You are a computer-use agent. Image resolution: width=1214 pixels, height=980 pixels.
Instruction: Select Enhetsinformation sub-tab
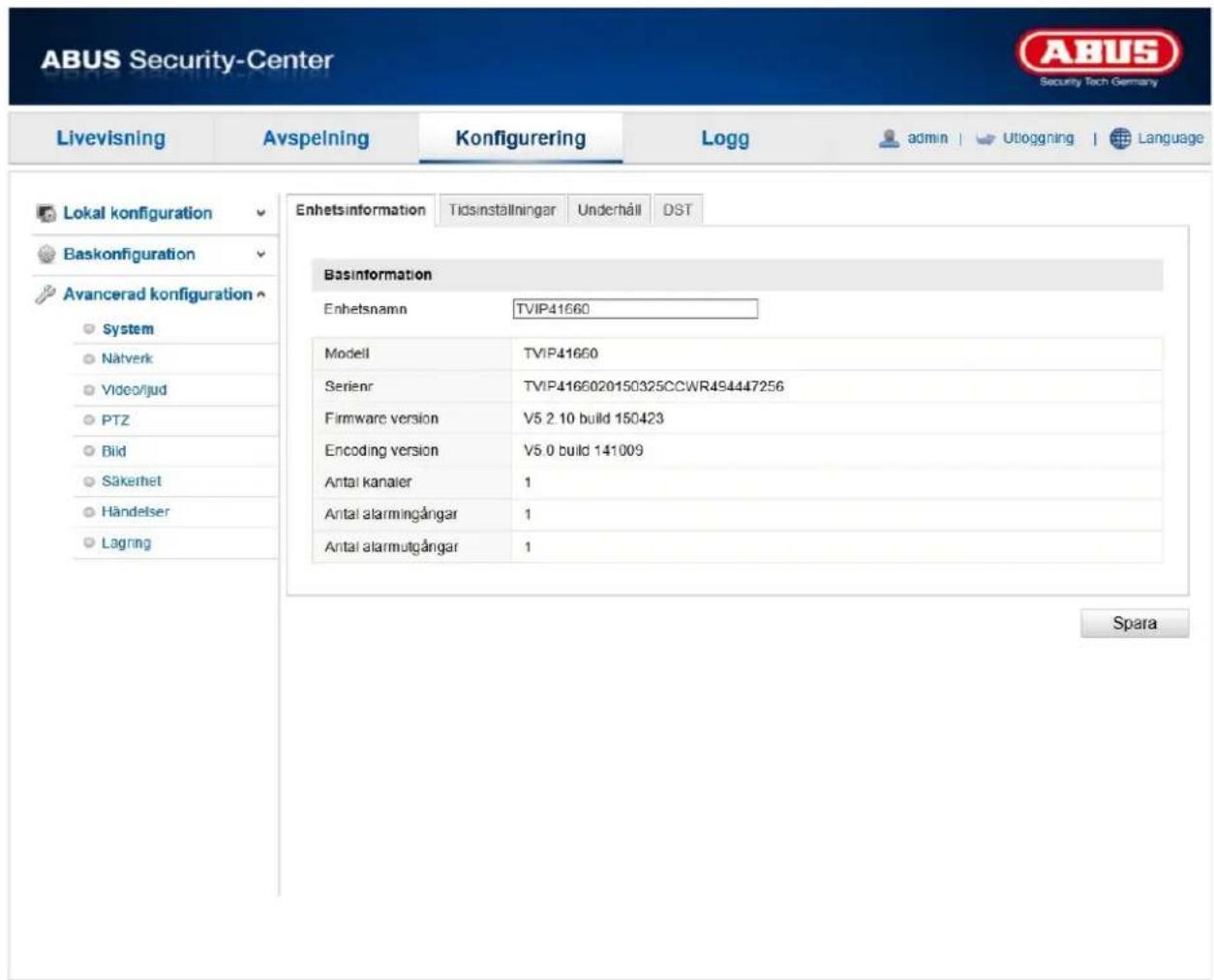click(x=360, y=209)
